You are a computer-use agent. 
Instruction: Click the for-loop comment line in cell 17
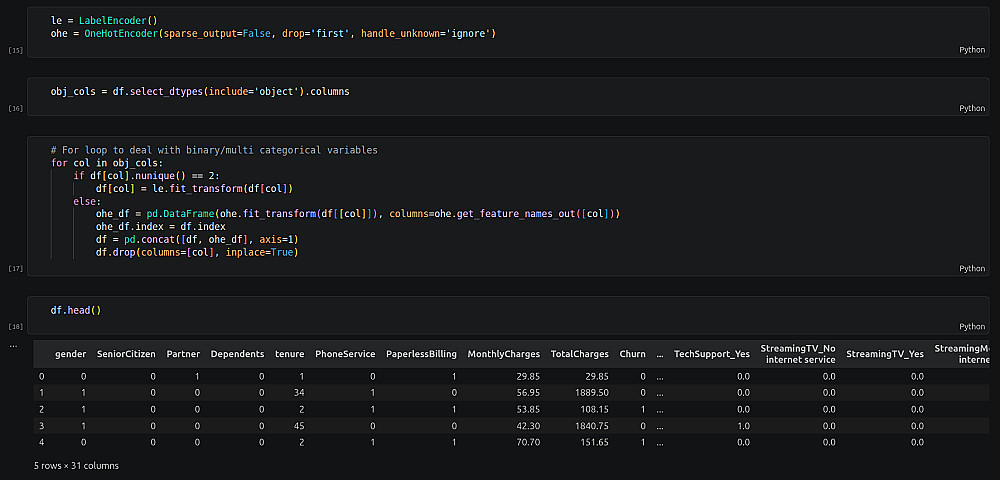pos(214,150)
